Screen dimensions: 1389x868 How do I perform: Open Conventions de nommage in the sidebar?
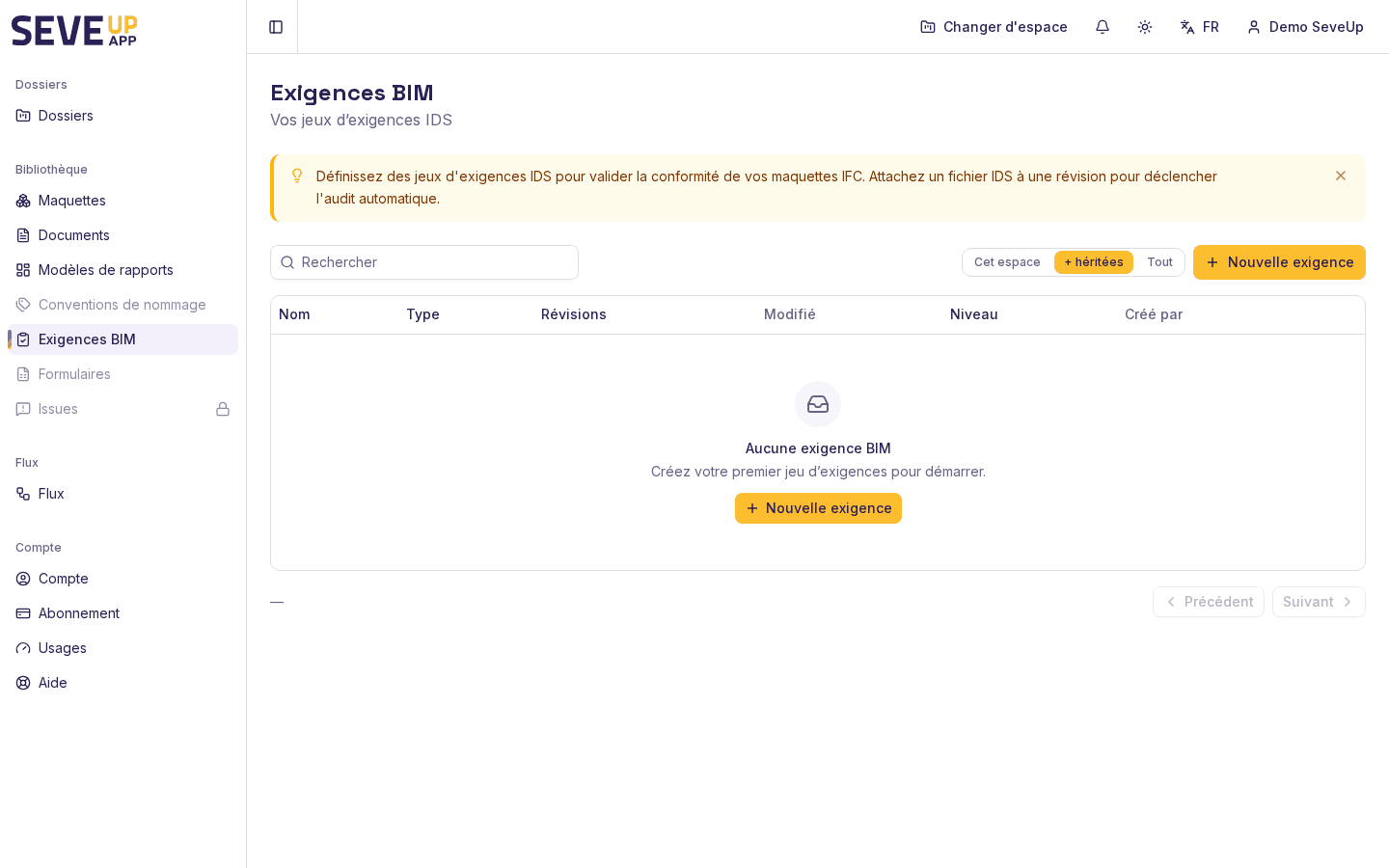tap(123, 305)
